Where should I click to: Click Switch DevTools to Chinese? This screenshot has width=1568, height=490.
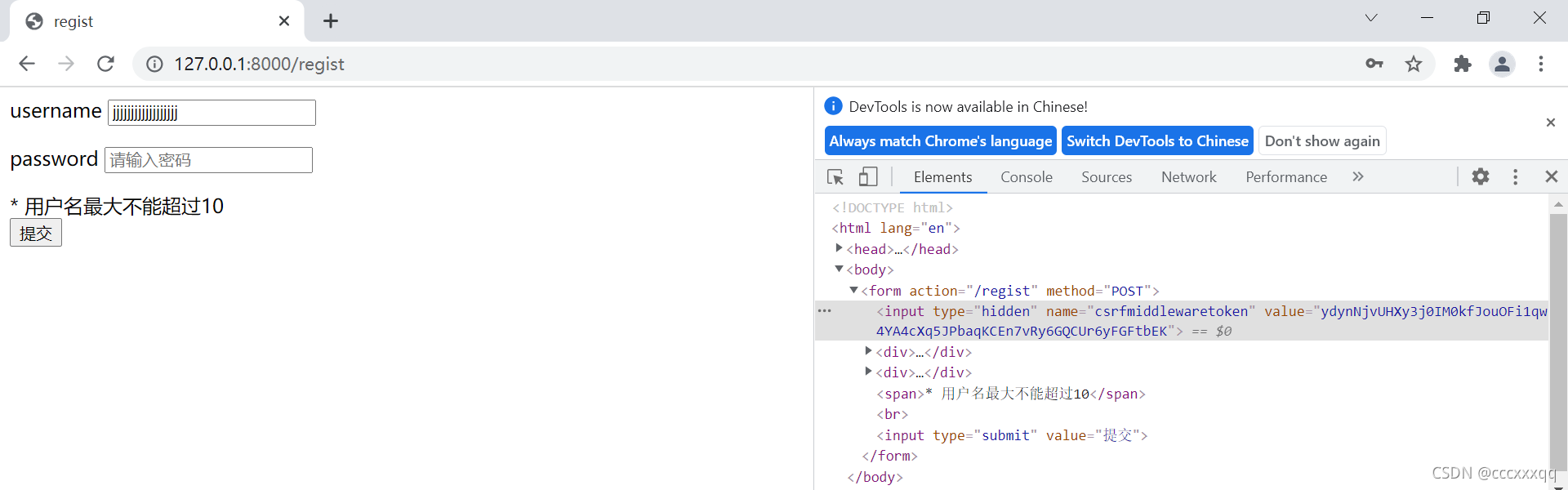pos(1157,140)
